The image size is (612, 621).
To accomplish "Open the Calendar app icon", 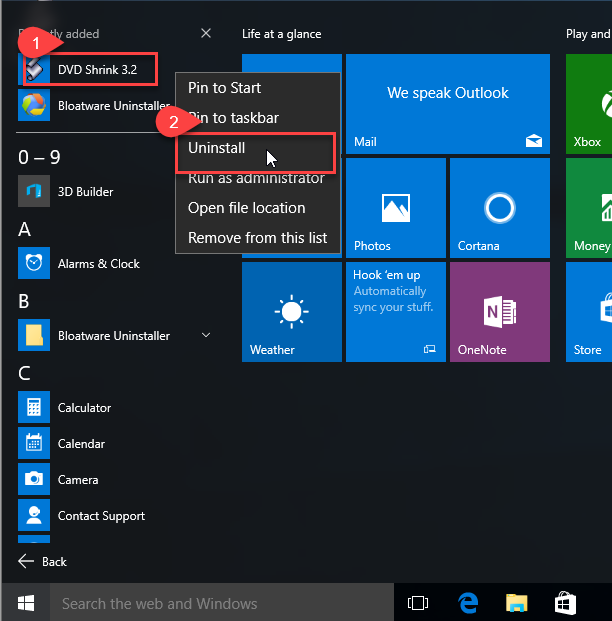I will tap(34, 443).
